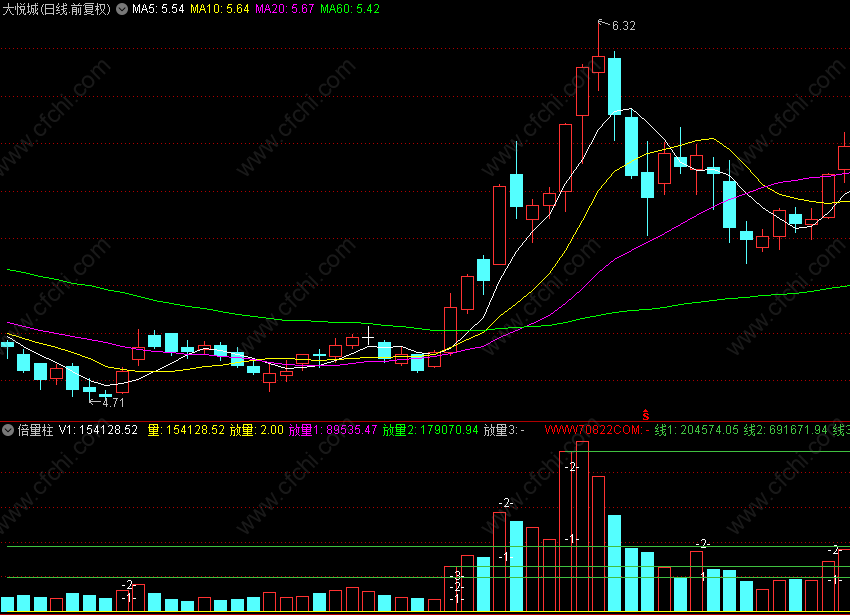Click the candlestick with the 6.32 high
This screenshot has width=850, height=615.
598,63
